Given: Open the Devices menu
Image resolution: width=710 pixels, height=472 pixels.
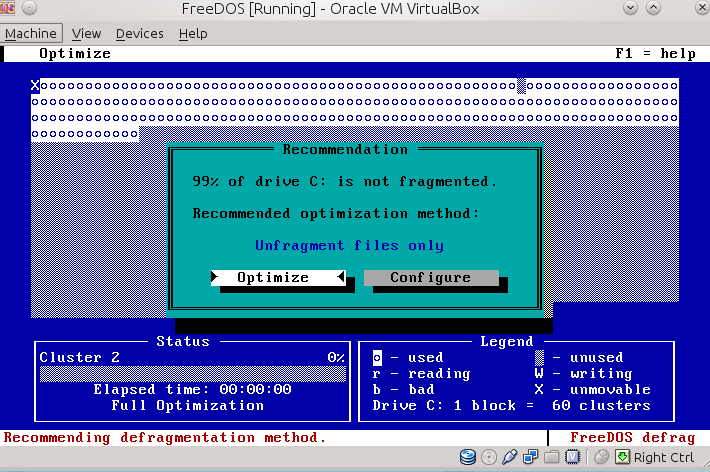Looking at the screenshot, I should (x=139, y=34).
